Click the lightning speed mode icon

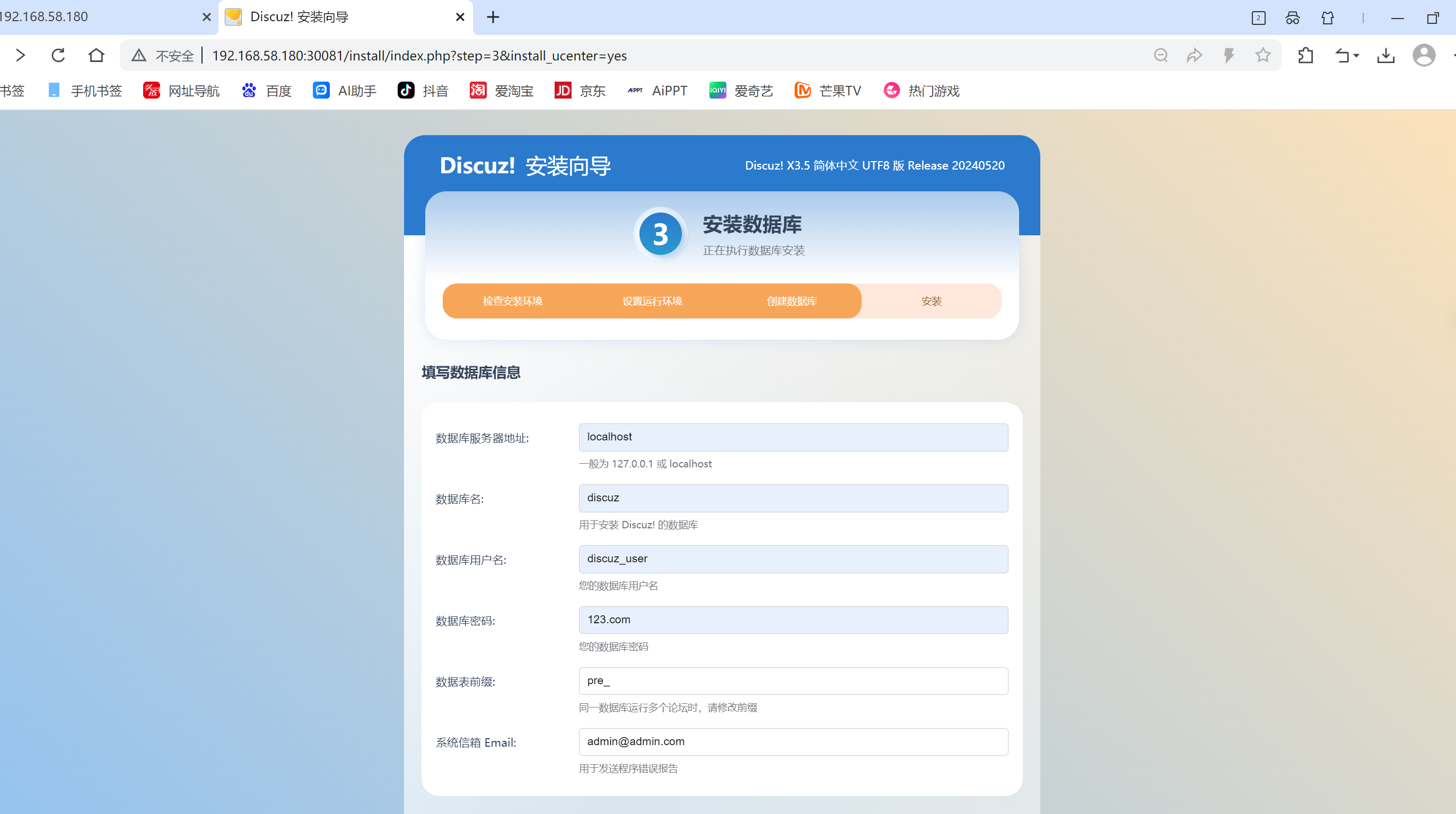[x=1229, y=55]
